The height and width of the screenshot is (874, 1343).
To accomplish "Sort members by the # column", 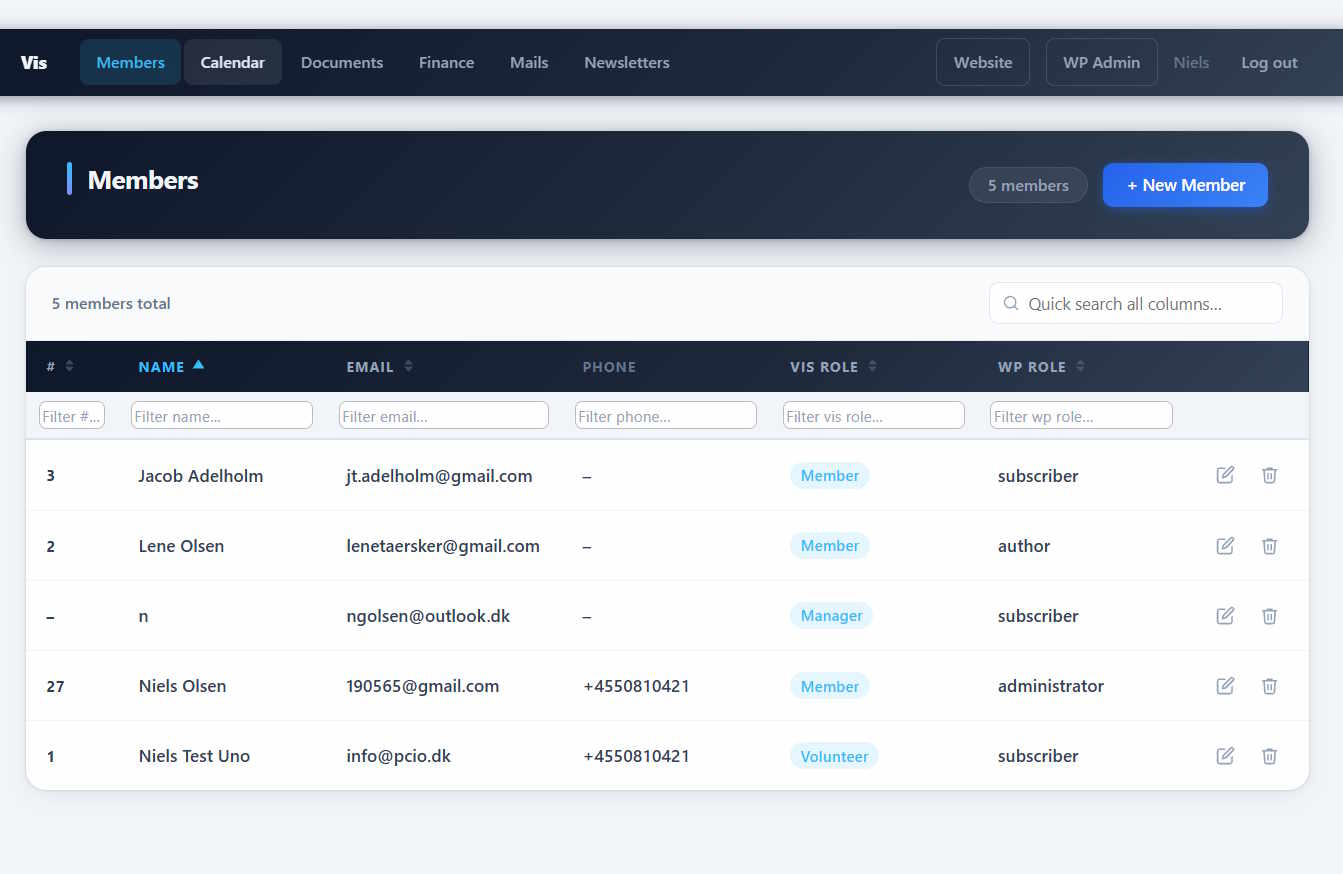I will pyautogui.click(x=60, y=367).
